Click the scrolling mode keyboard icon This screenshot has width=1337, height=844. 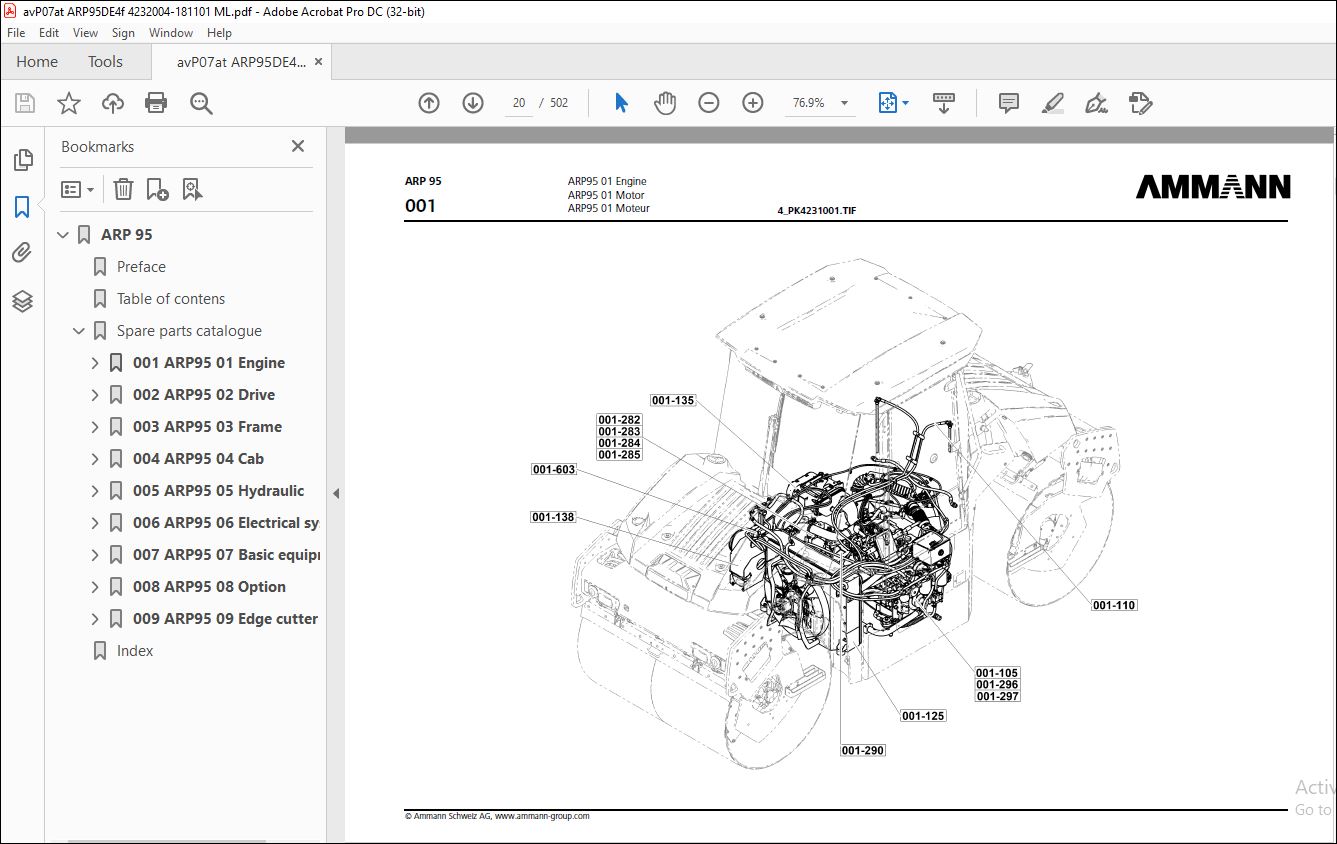944,103
